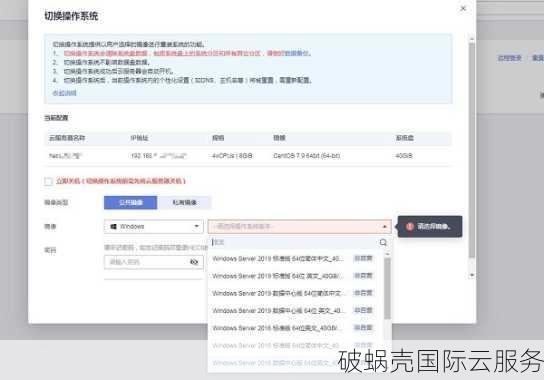Image resolution: width=544 pixels, height=380 pixels.
Task: Click the 192.168 IP address cell
Action: (159, 156)
